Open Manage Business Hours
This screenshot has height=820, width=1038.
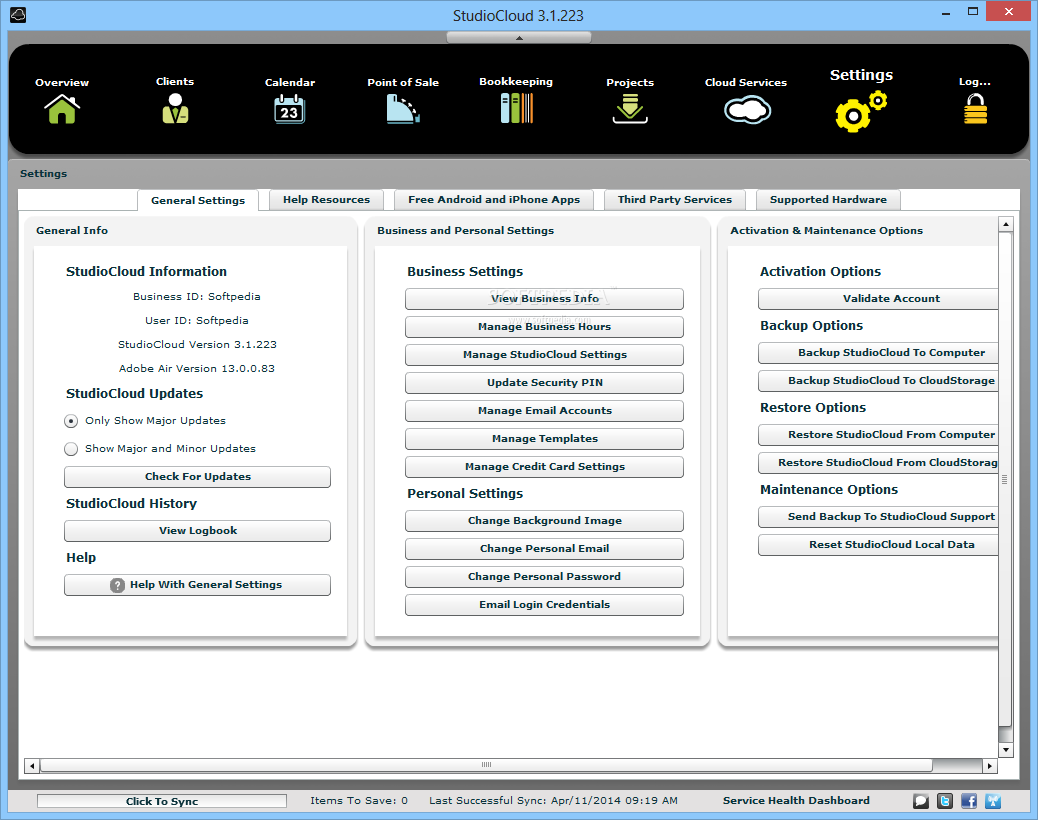click(544, 327)
